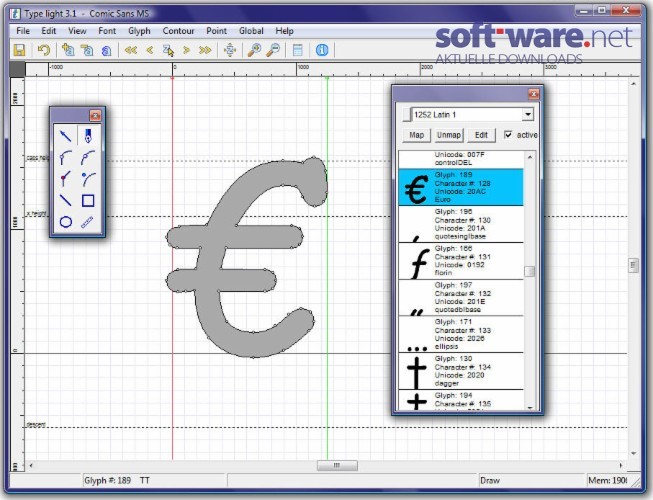
Task: Close the character map panel
Action: 533,94
